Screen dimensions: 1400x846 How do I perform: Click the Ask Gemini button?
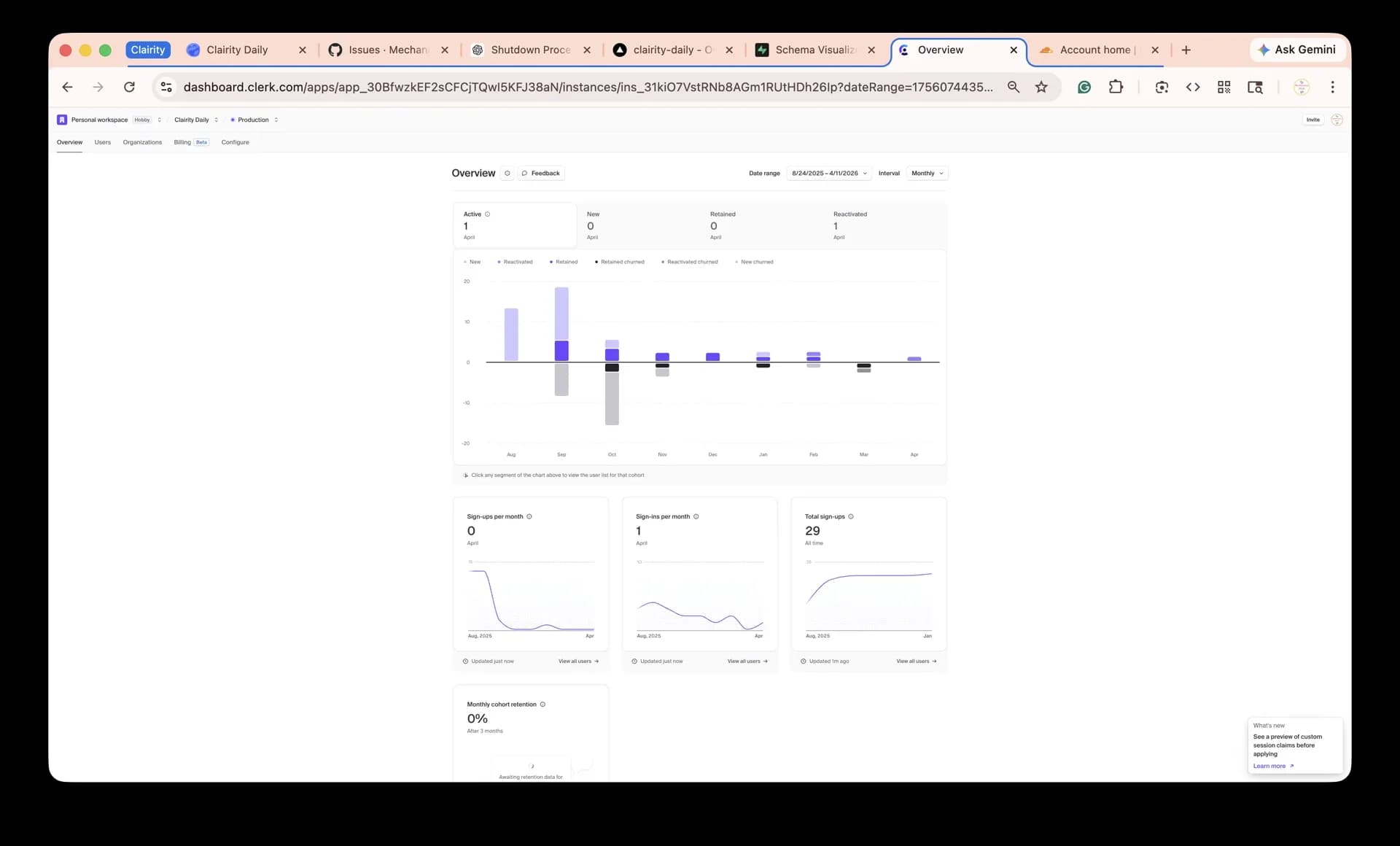[x=1297, y=50]
